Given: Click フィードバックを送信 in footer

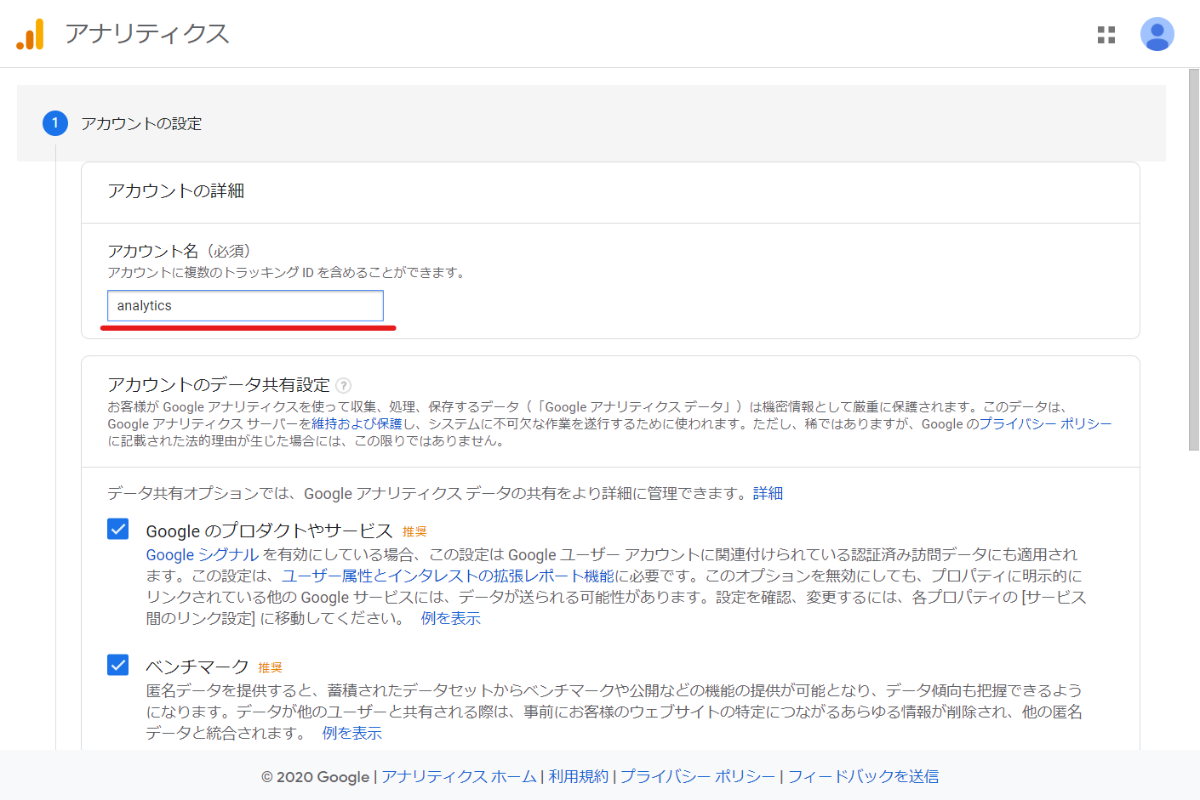Looking at the screenshot, I should pyautogui.click(x=863, y=776).
